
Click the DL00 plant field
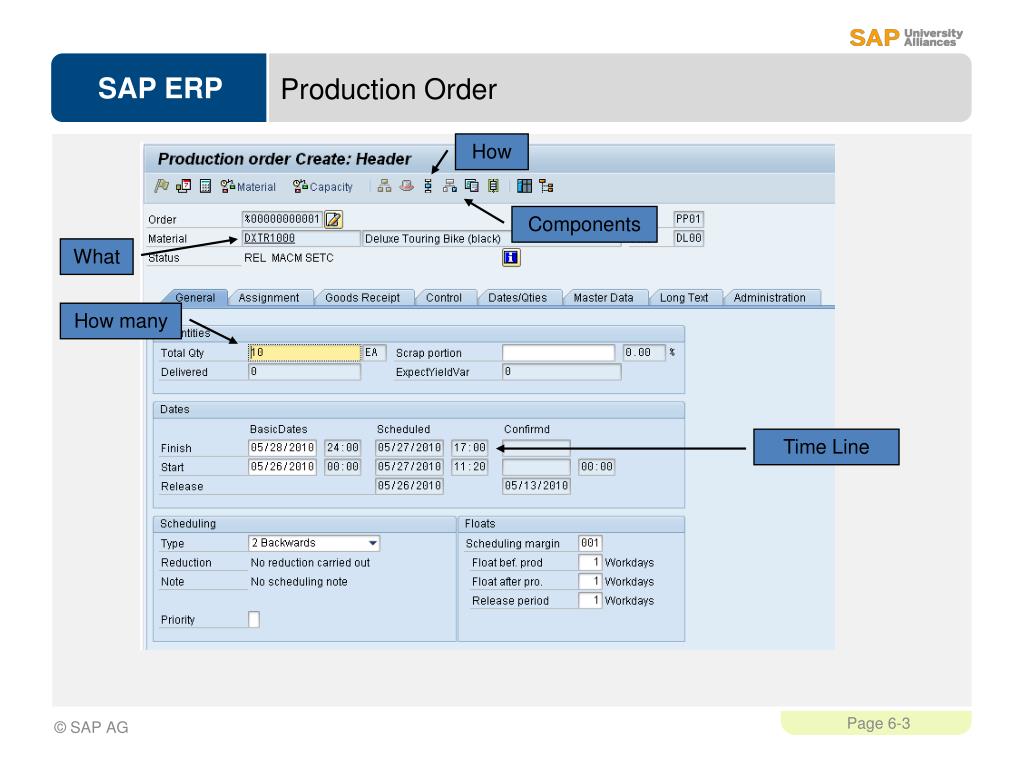click(x=688, y=238)
